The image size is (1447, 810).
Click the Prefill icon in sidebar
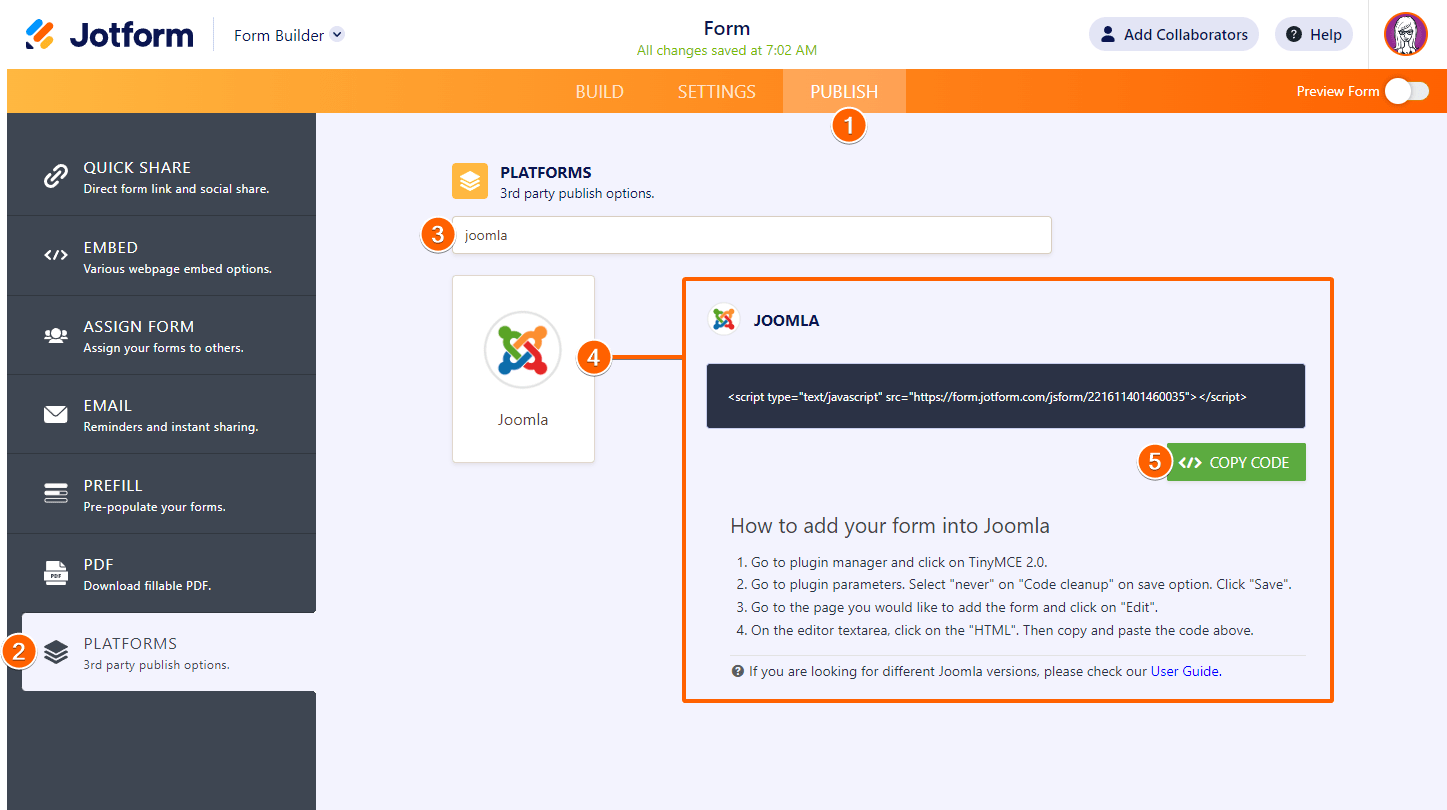(55, 493)
